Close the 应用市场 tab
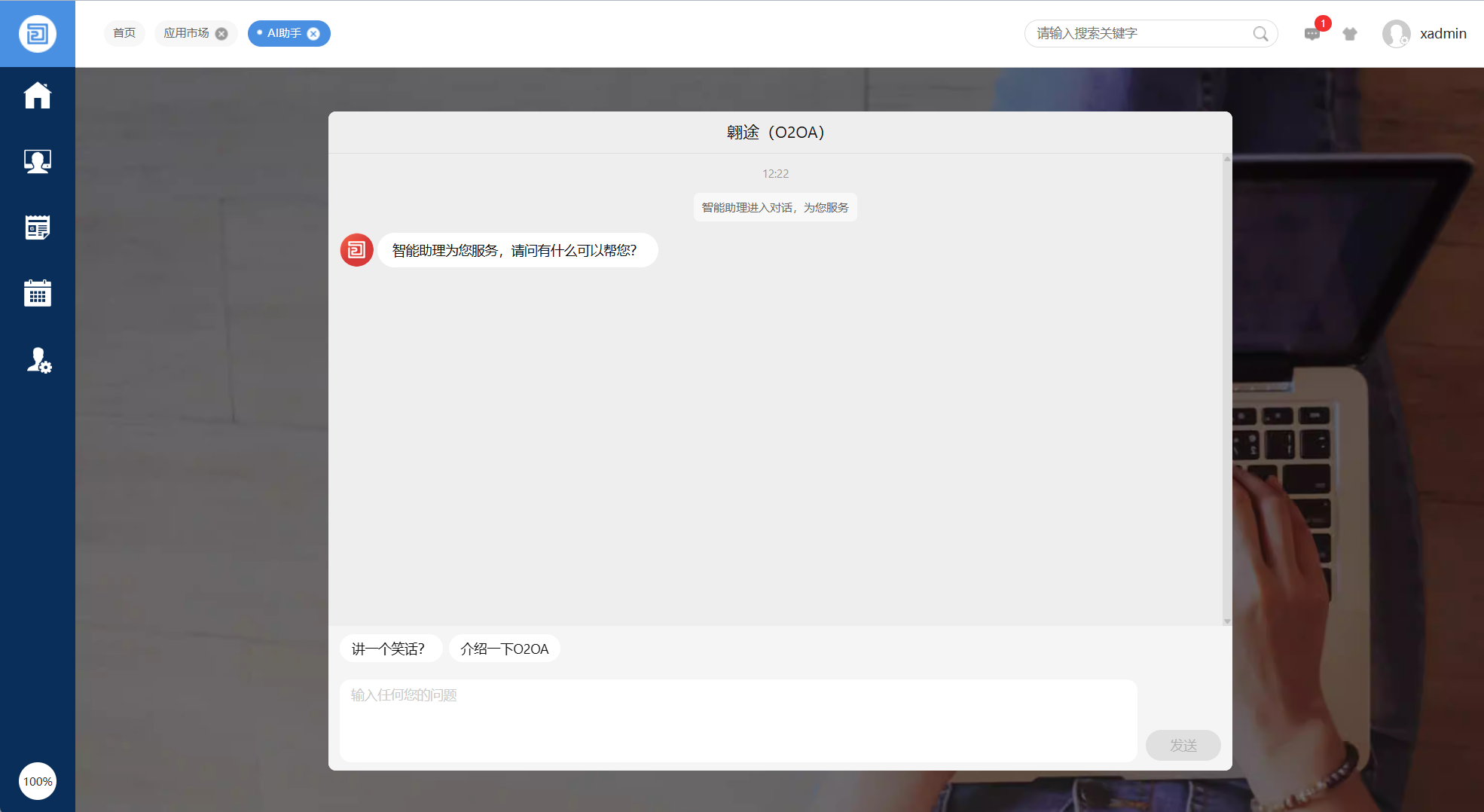The width and height of the screenshot is (1484, 812). (x=221, y=34)
